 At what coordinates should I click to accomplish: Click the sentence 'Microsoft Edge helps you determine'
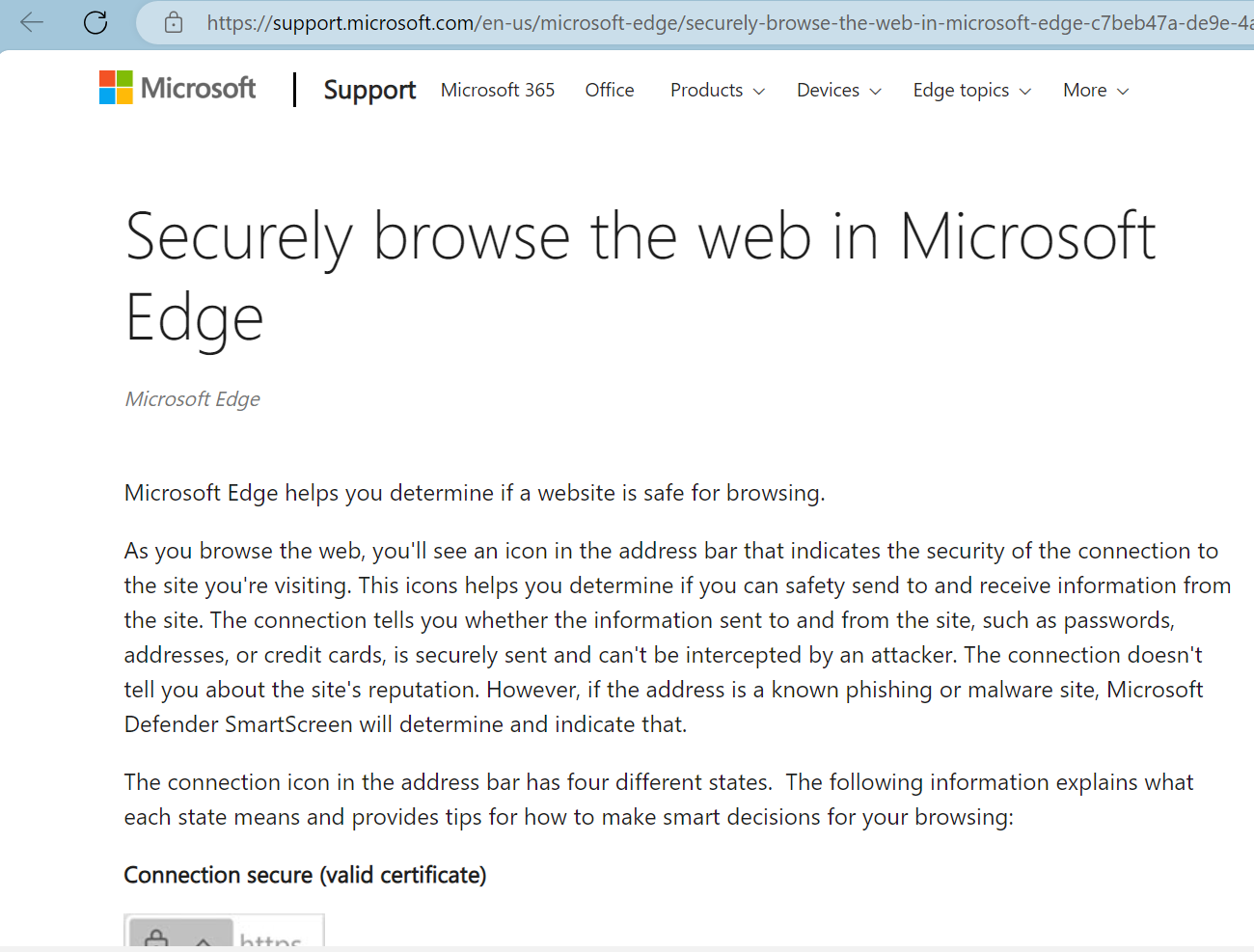pos(475,493)
